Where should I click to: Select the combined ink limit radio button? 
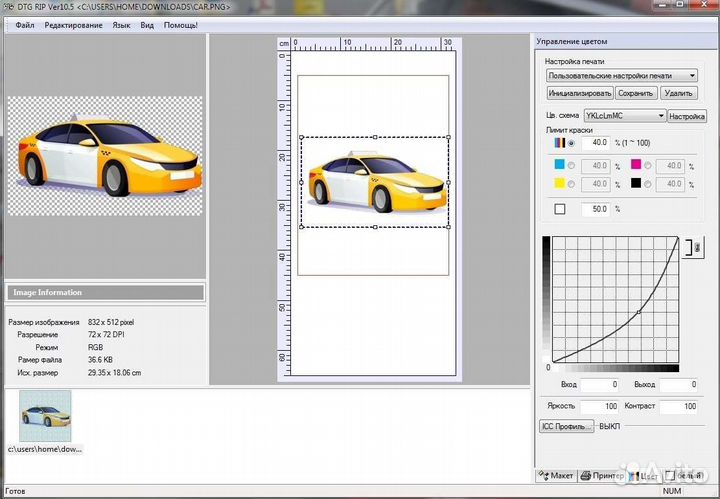pos(572,145)
